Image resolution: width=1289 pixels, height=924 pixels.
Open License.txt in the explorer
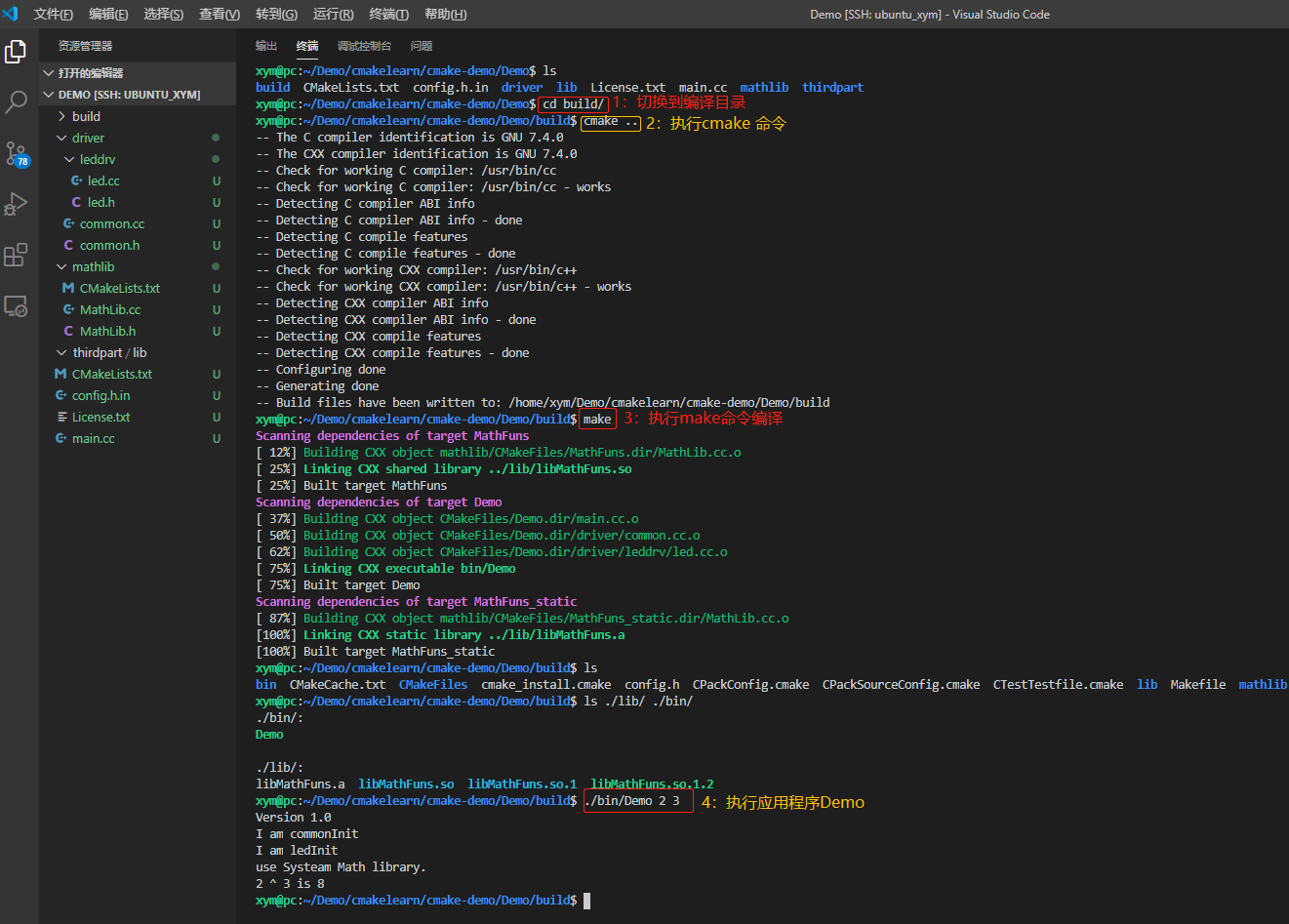coord(101,417)
